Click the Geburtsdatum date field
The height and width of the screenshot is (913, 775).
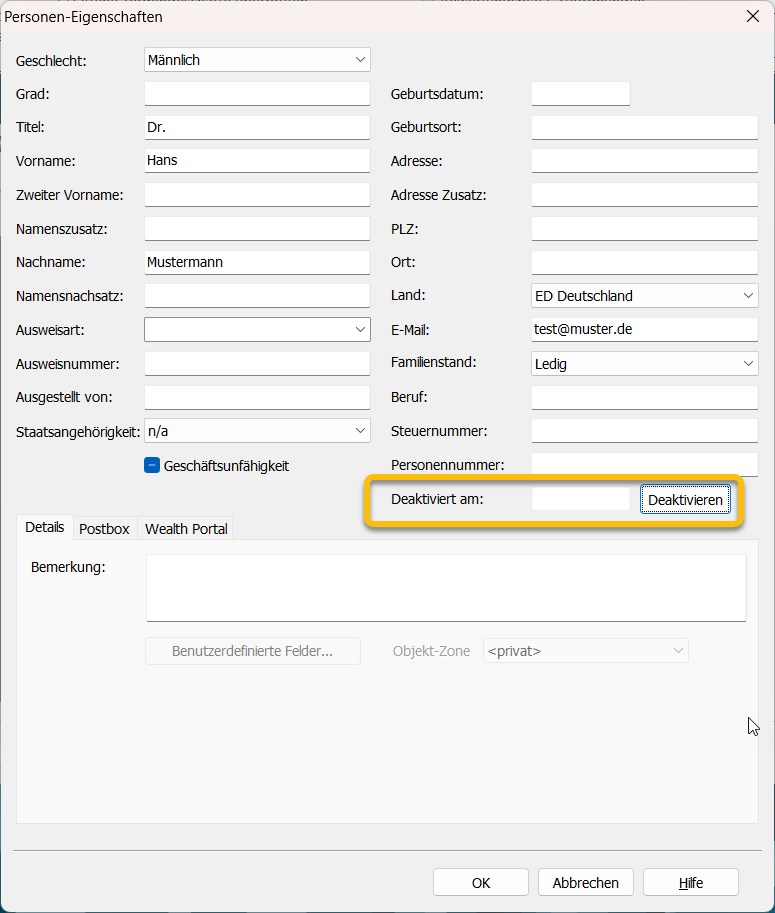[580, 94]
